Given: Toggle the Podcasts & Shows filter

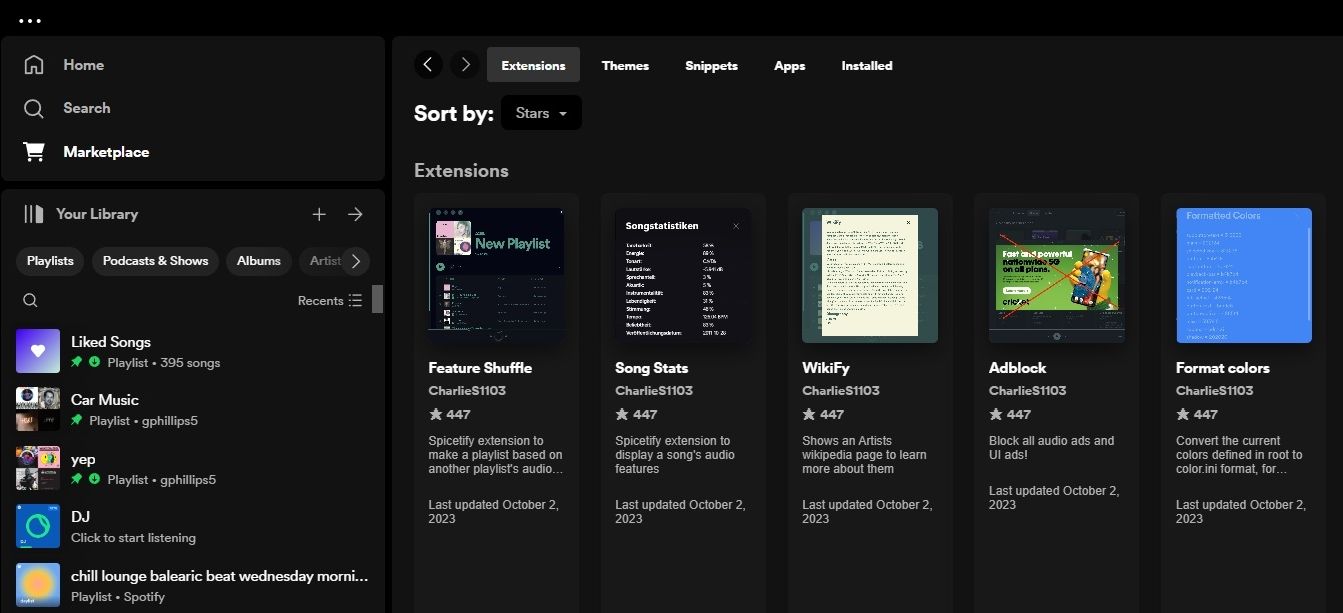Looking at the screenshot, I should pos(155,261).
